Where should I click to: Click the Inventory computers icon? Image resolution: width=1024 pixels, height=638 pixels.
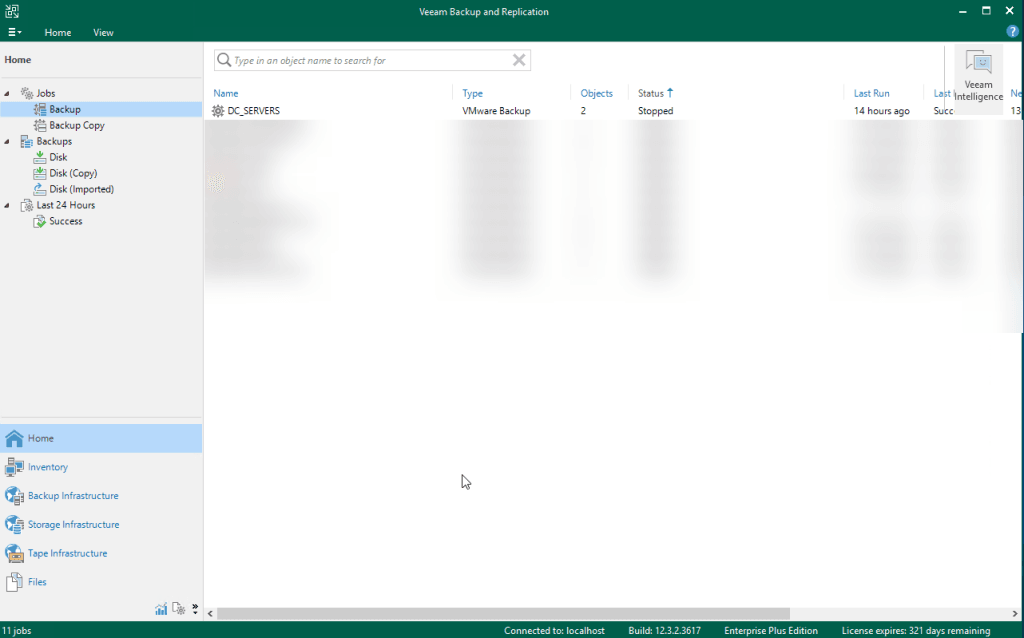(x=14, y=467)
